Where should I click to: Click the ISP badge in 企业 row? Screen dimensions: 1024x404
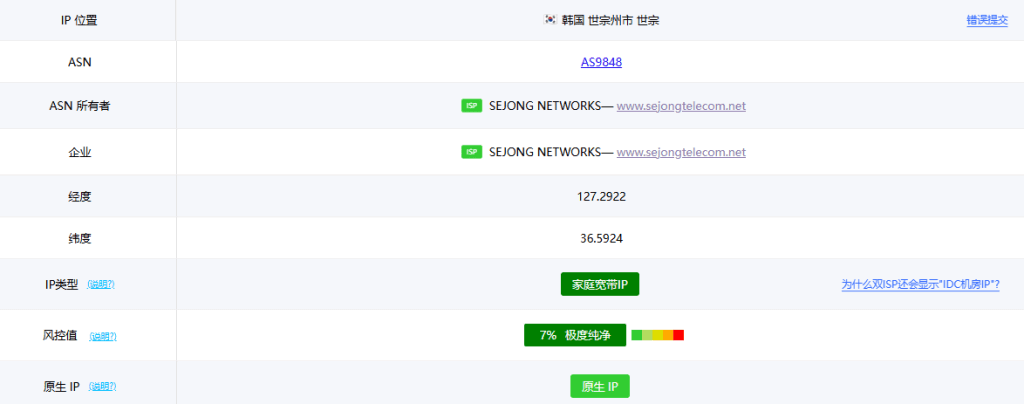click(472, 152)
